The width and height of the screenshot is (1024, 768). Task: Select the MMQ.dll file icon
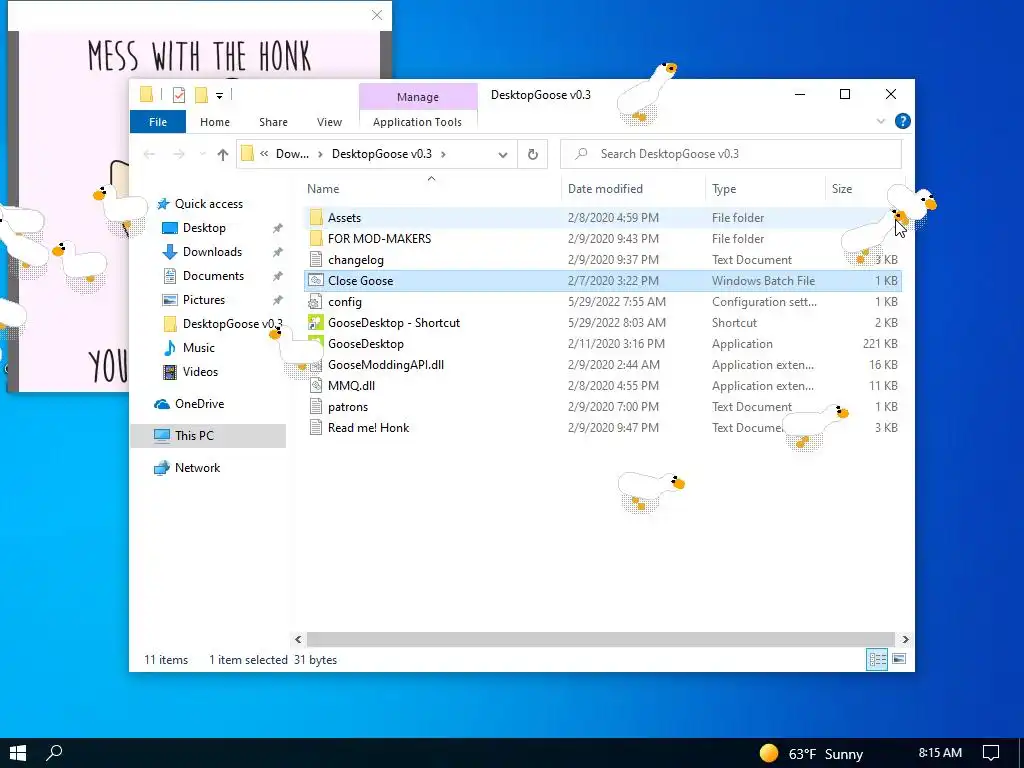pyautogui.click(x=316, y=385)
